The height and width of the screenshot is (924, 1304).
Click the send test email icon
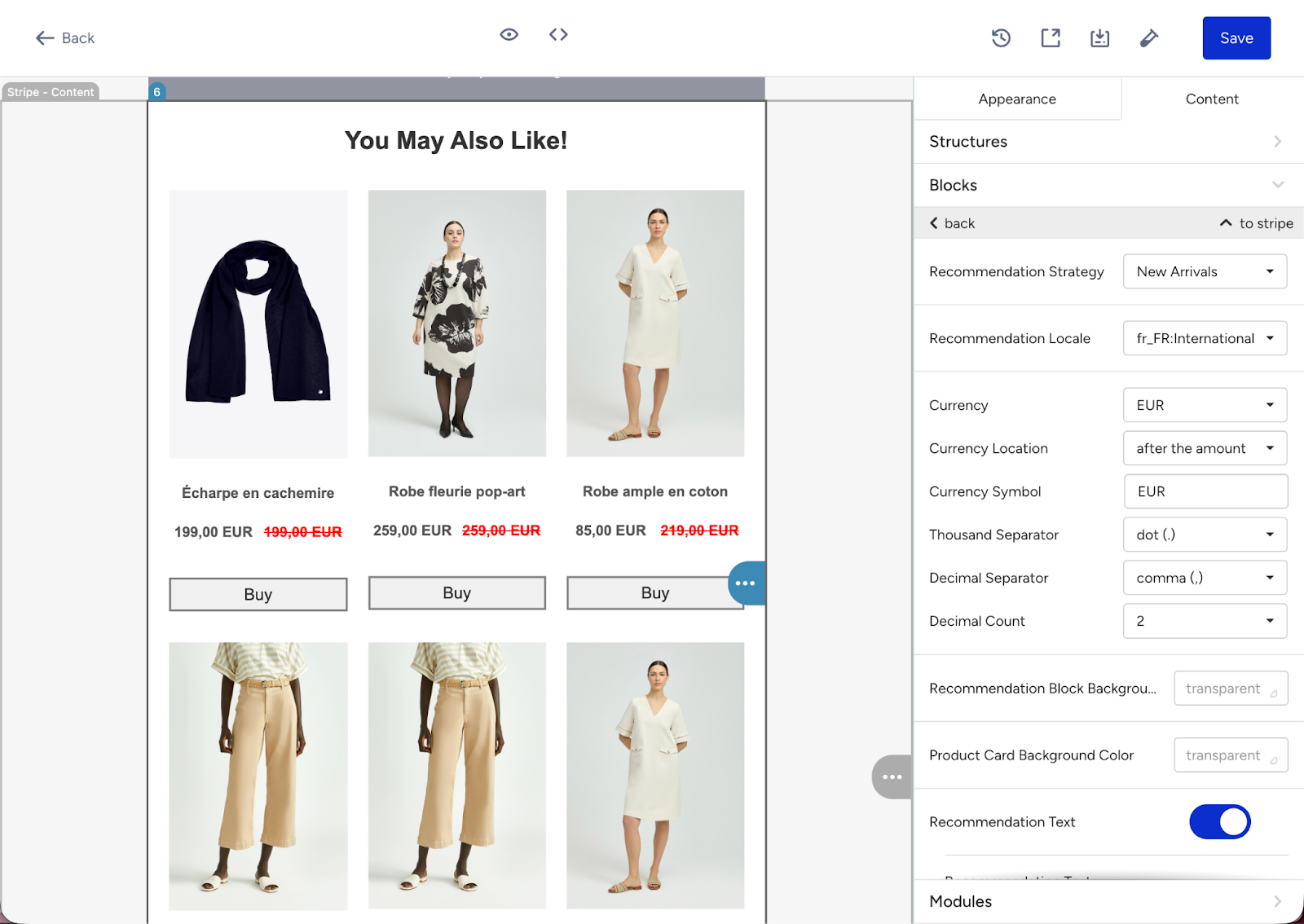pos(1149,37)
